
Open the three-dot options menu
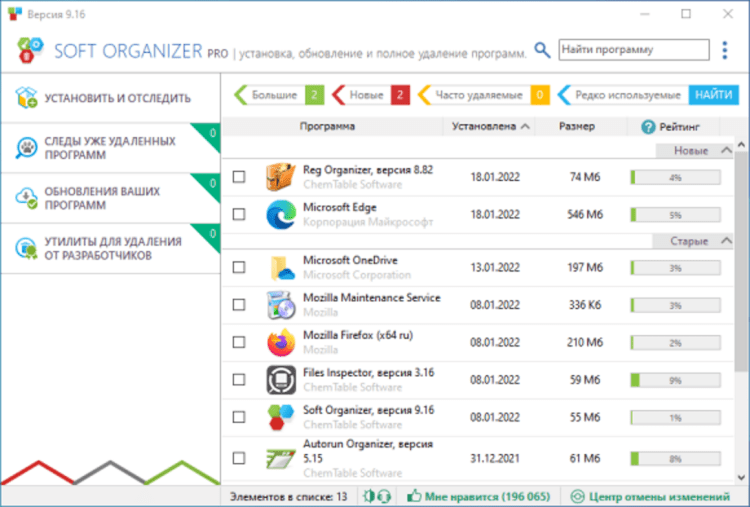725,50
